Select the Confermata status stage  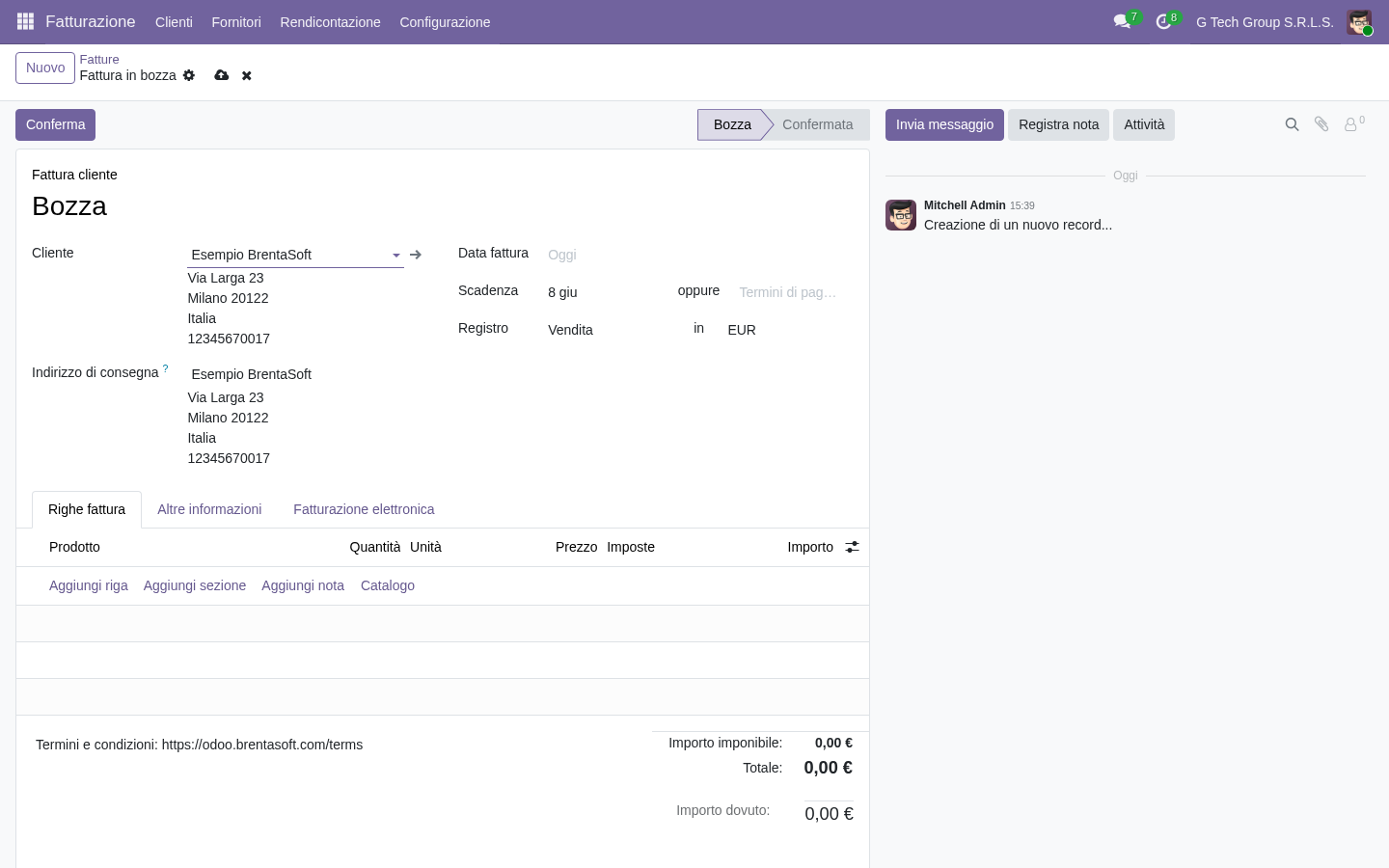pos(818,124)
